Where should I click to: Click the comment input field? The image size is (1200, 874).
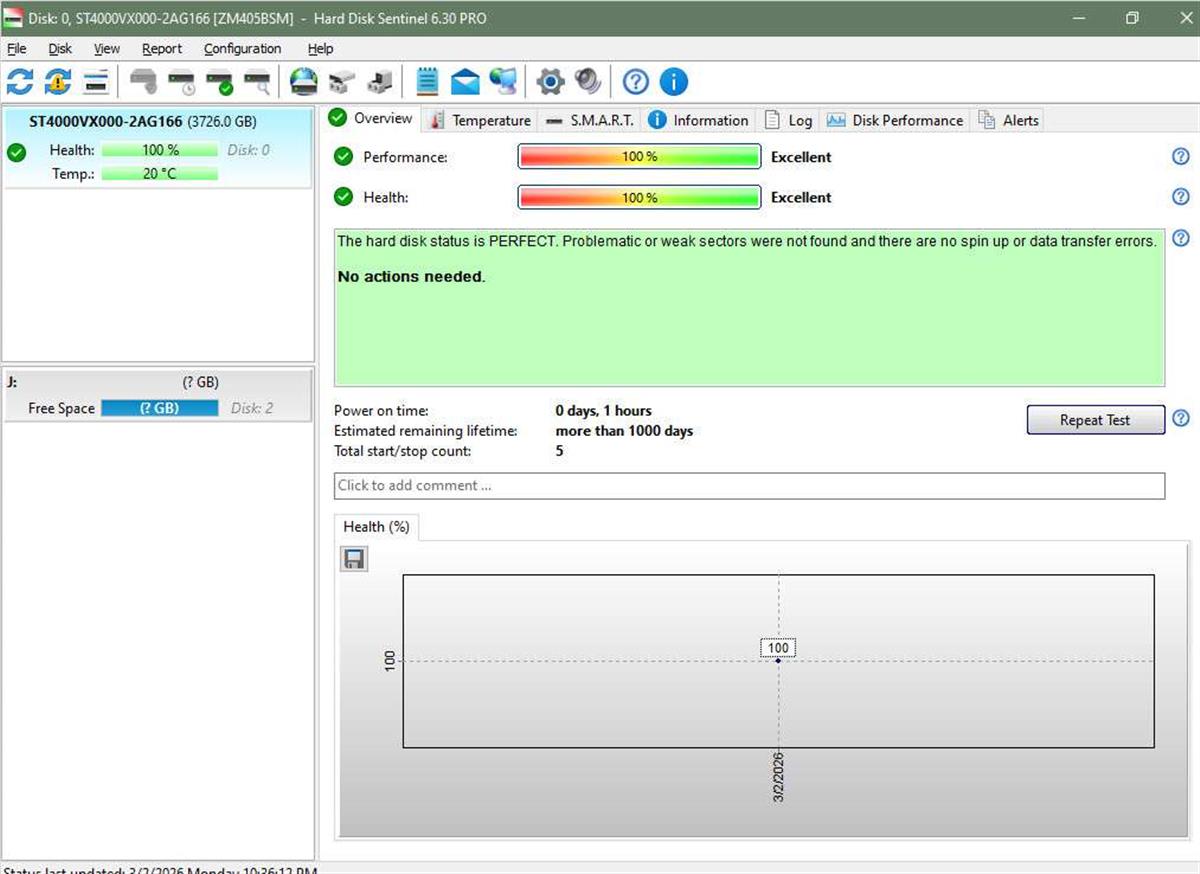tap(748, 485)
